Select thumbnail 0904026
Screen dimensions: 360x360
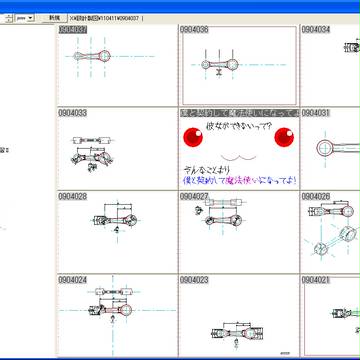330,232
